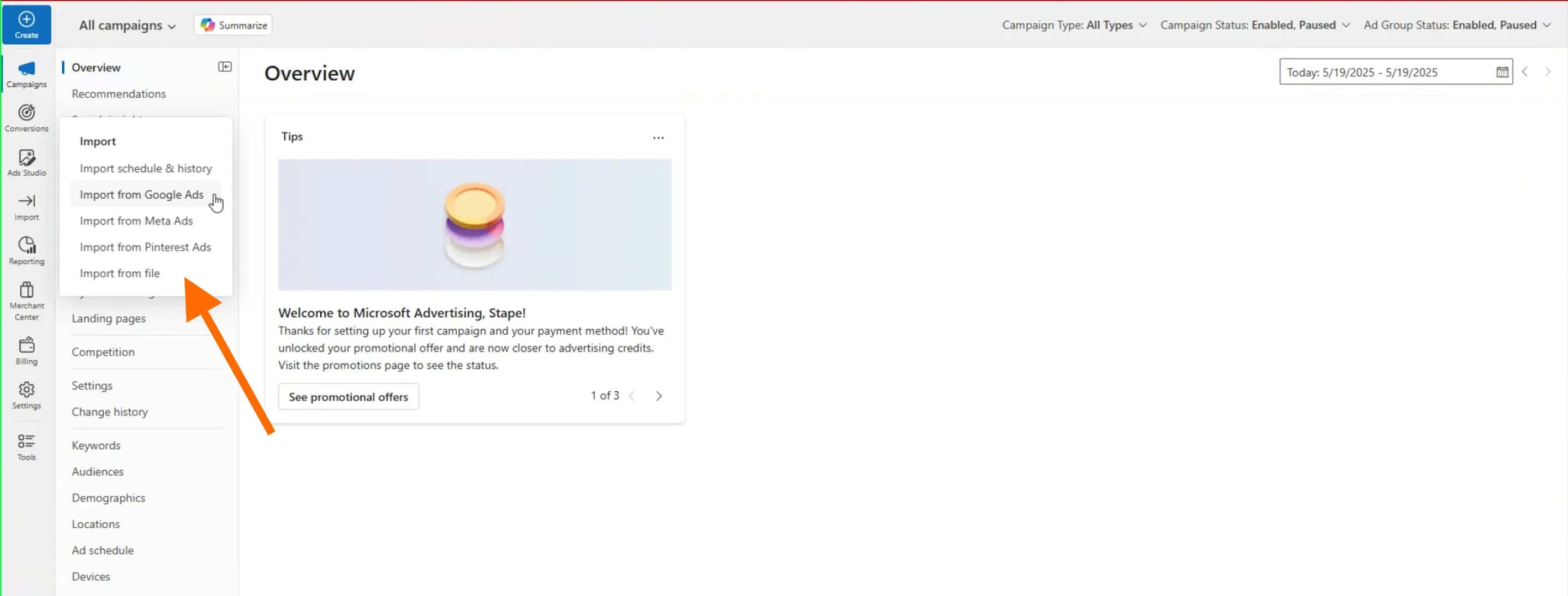The width and height of the screenshot is (1568, 596).
Task: Open the Billing sidebar icon
Action: tap(26, 346)
